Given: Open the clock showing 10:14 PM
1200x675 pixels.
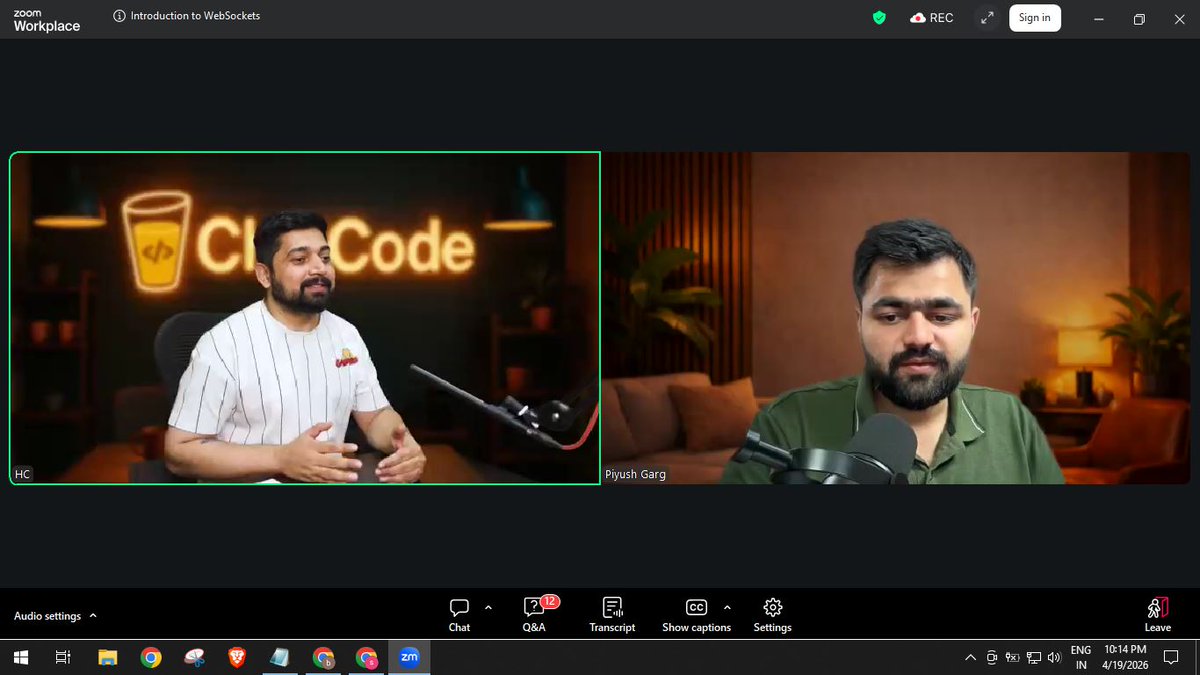Looking at the screenshot, I should click(x=1126, y=657).
